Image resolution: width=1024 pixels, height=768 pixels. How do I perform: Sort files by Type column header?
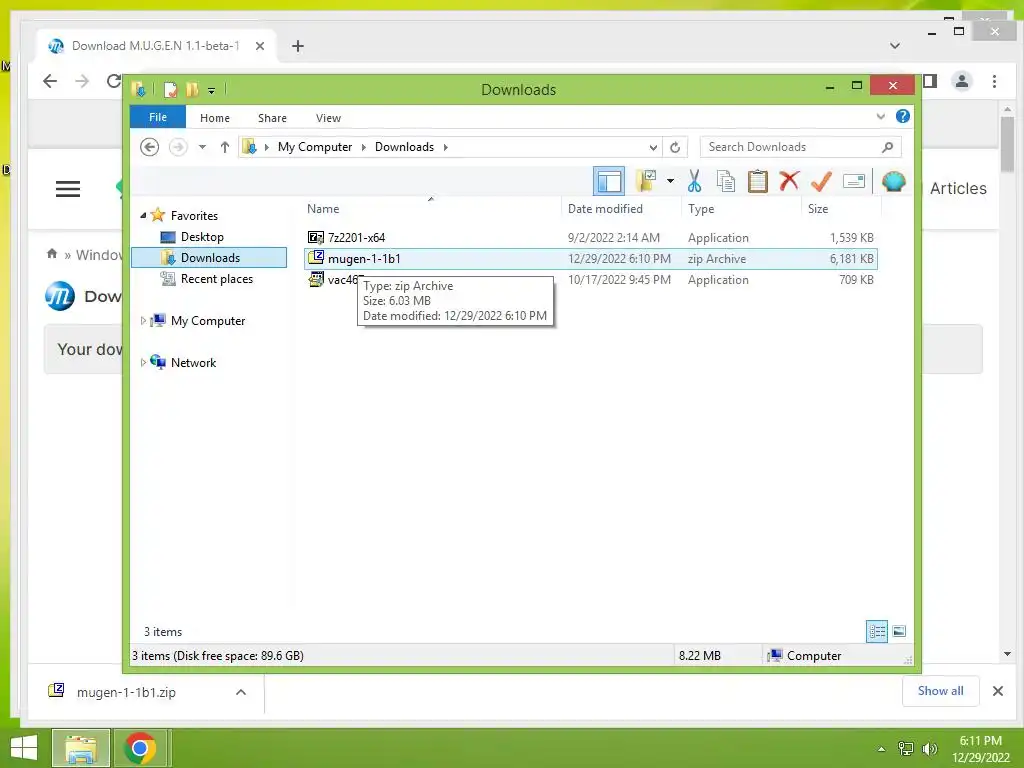click(701, 209)
